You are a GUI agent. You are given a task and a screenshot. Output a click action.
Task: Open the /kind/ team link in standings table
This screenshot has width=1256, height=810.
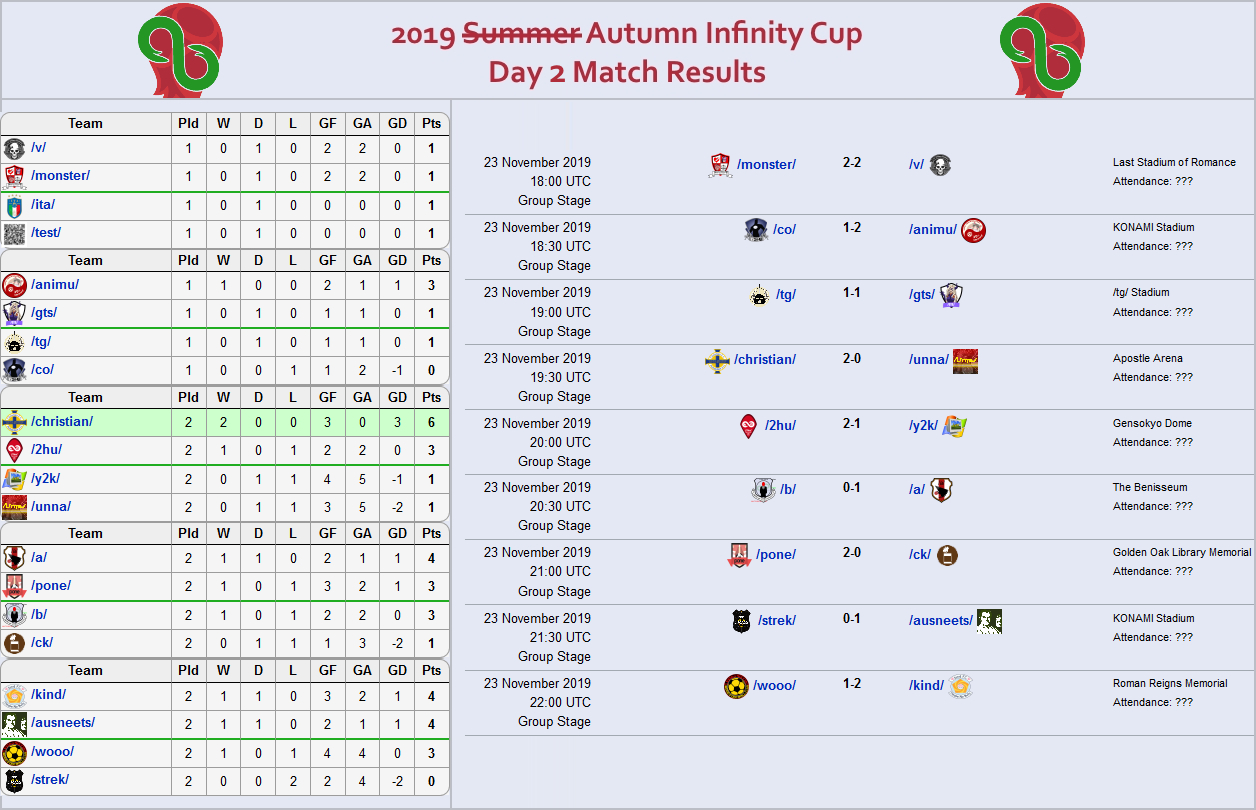point(48,694)
